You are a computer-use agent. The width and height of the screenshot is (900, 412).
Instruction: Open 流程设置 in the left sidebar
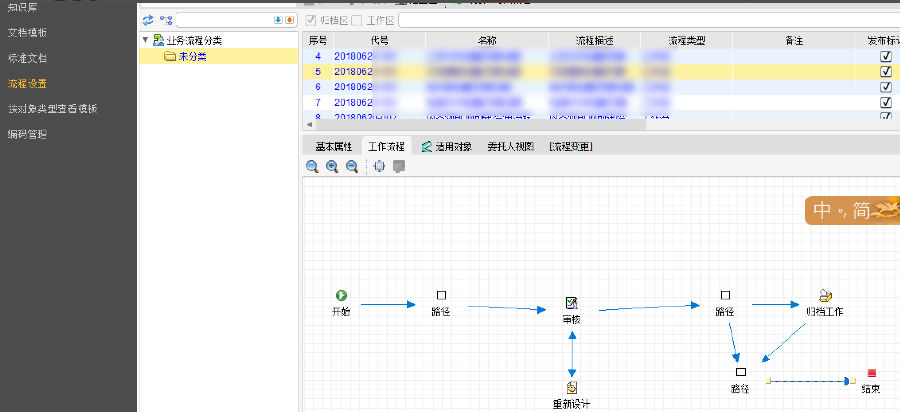27,83
